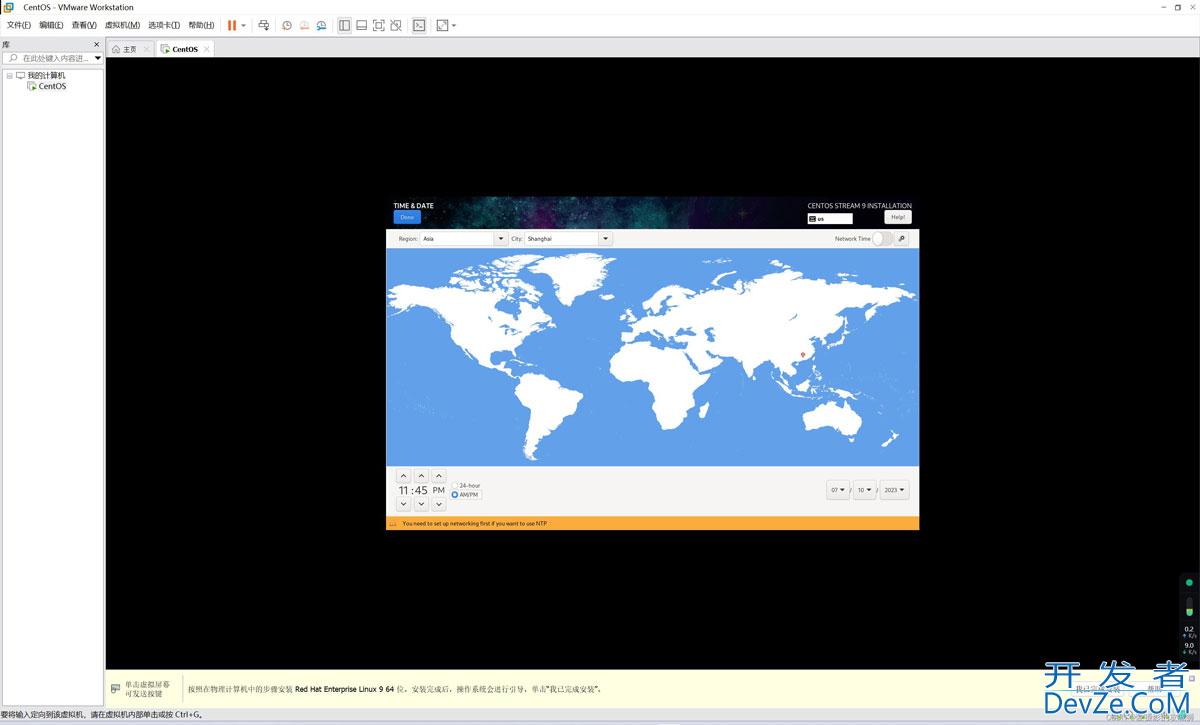
Task: Open the dropdown arrow next to Pause
Action: pos(243,25)
